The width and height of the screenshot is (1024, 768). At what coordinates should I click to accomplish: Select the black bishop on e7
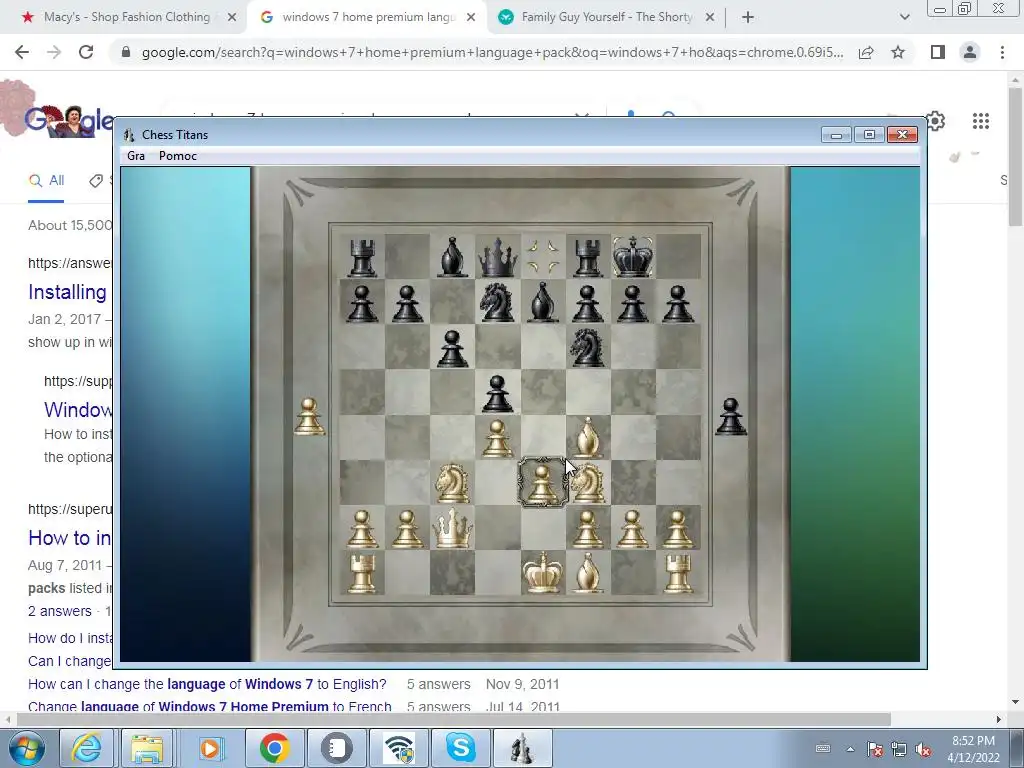(x=543, y=303)
